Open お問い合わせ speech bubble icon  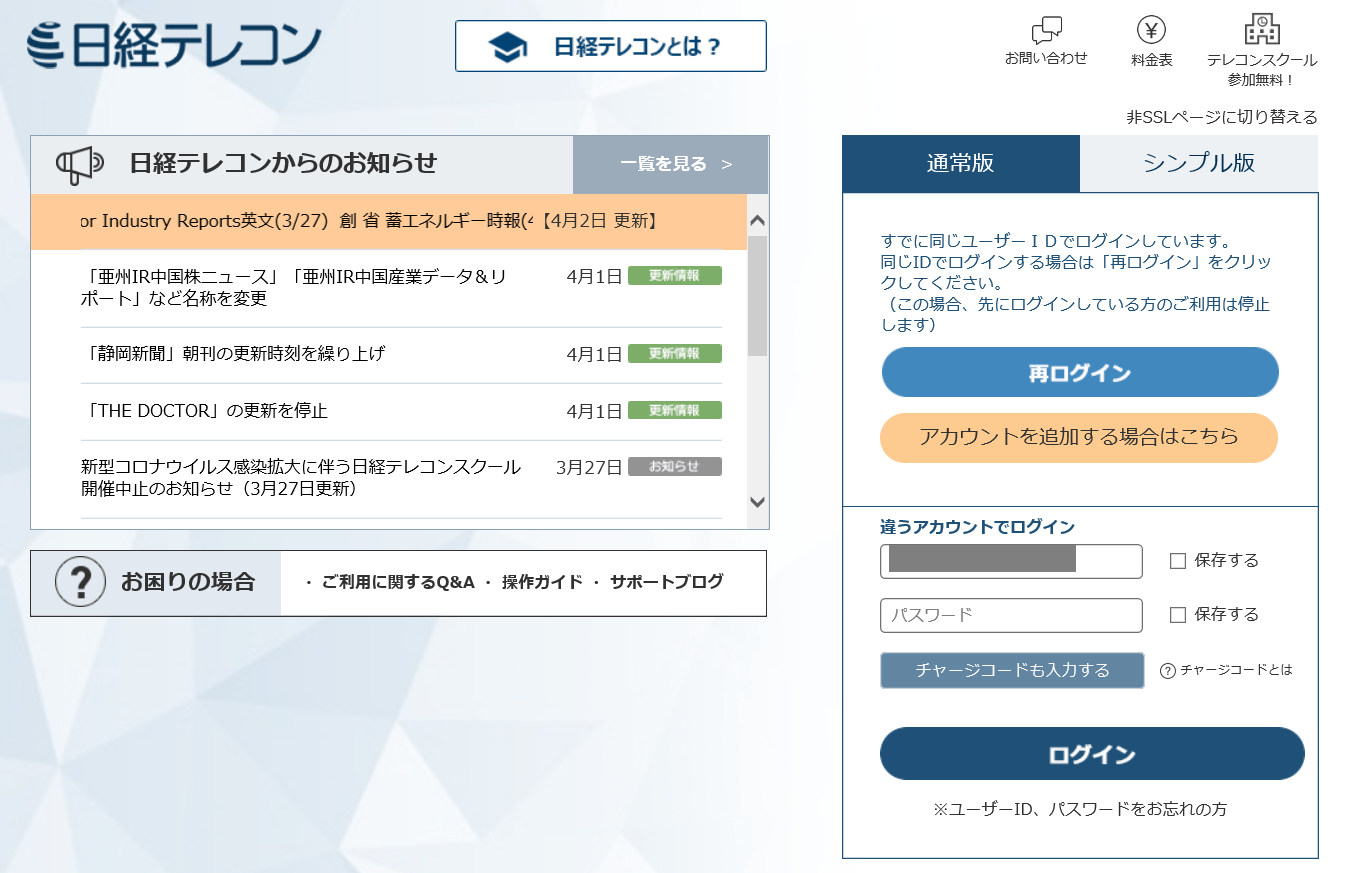coord(1046,30)
